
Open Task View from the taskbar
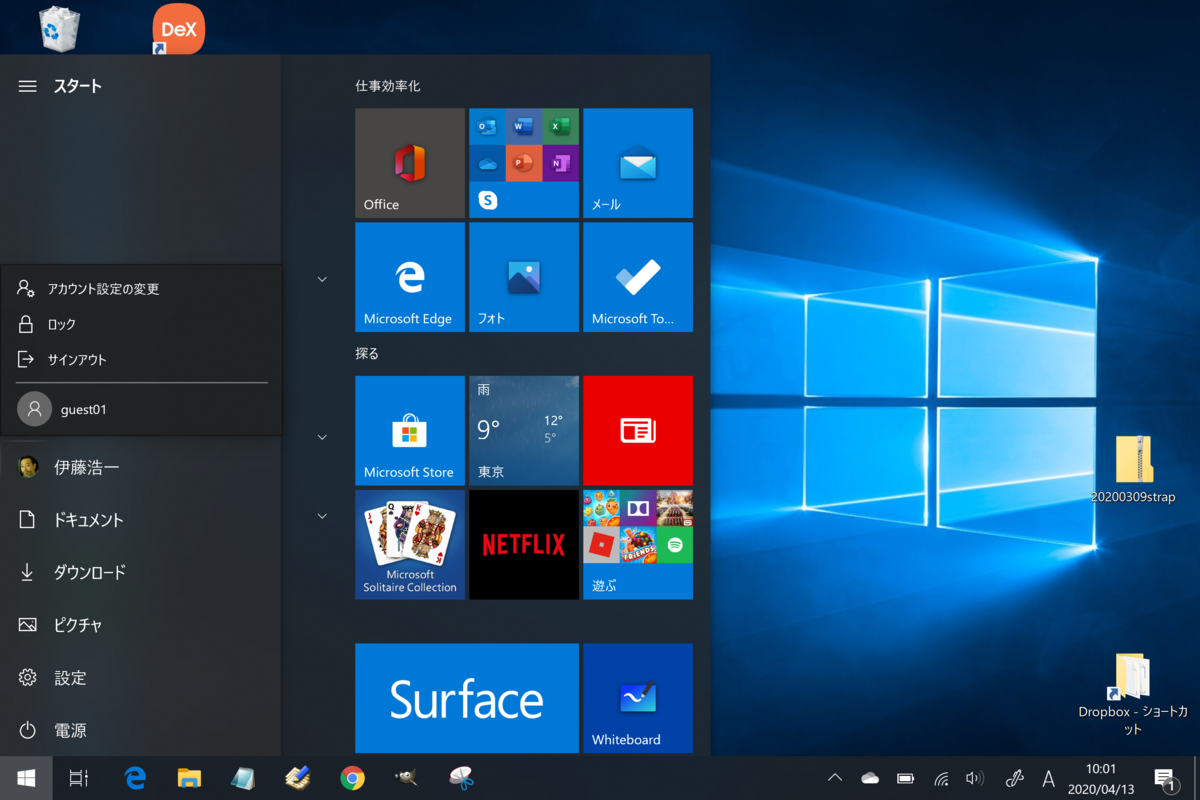[x=79, y=778]
